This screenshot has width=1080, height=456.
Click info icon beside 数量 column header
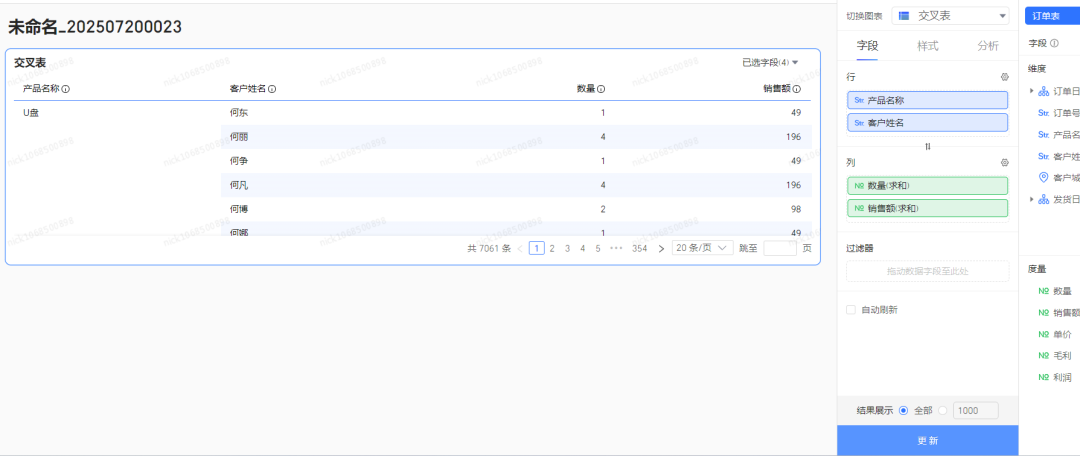601,89
